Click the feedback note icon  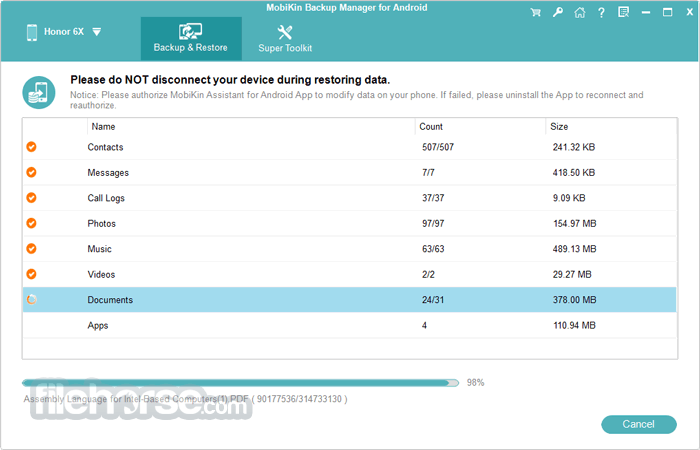pos(624,12)
